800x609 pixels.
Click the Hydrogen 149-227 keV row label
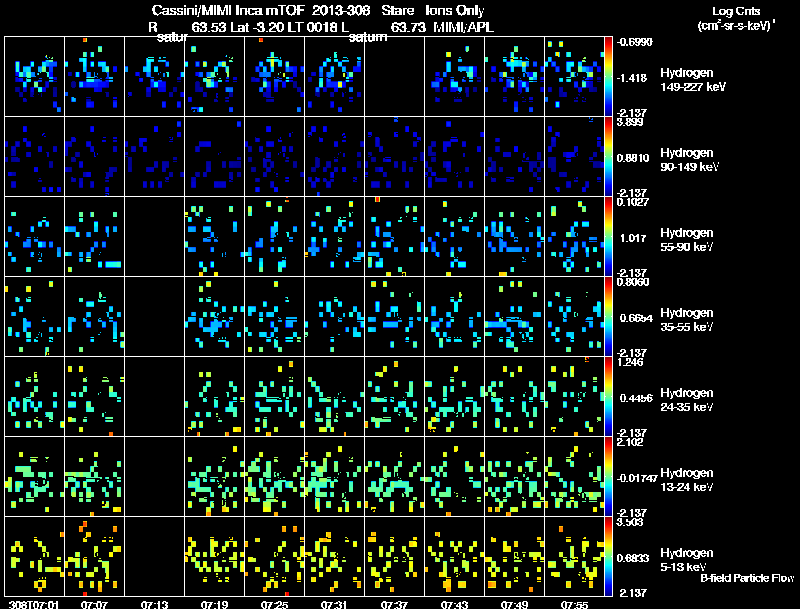(693, 80)
